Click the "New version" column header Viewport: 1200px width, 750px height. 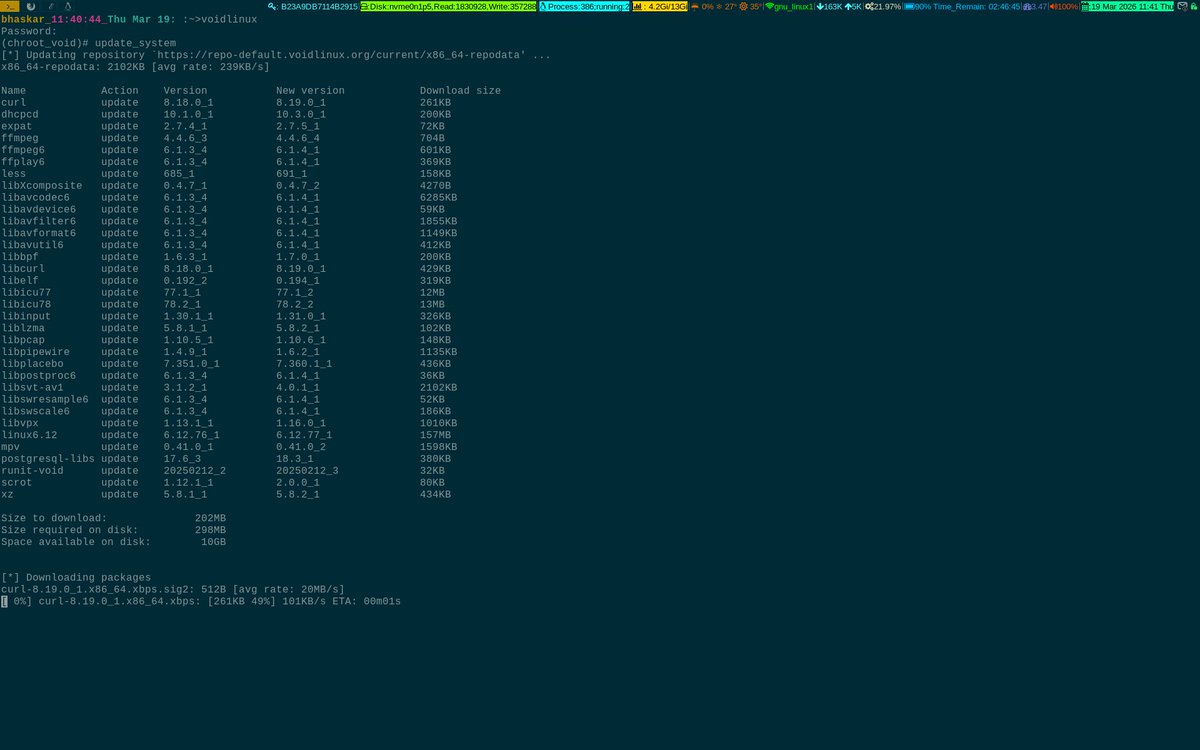(310, 90)
